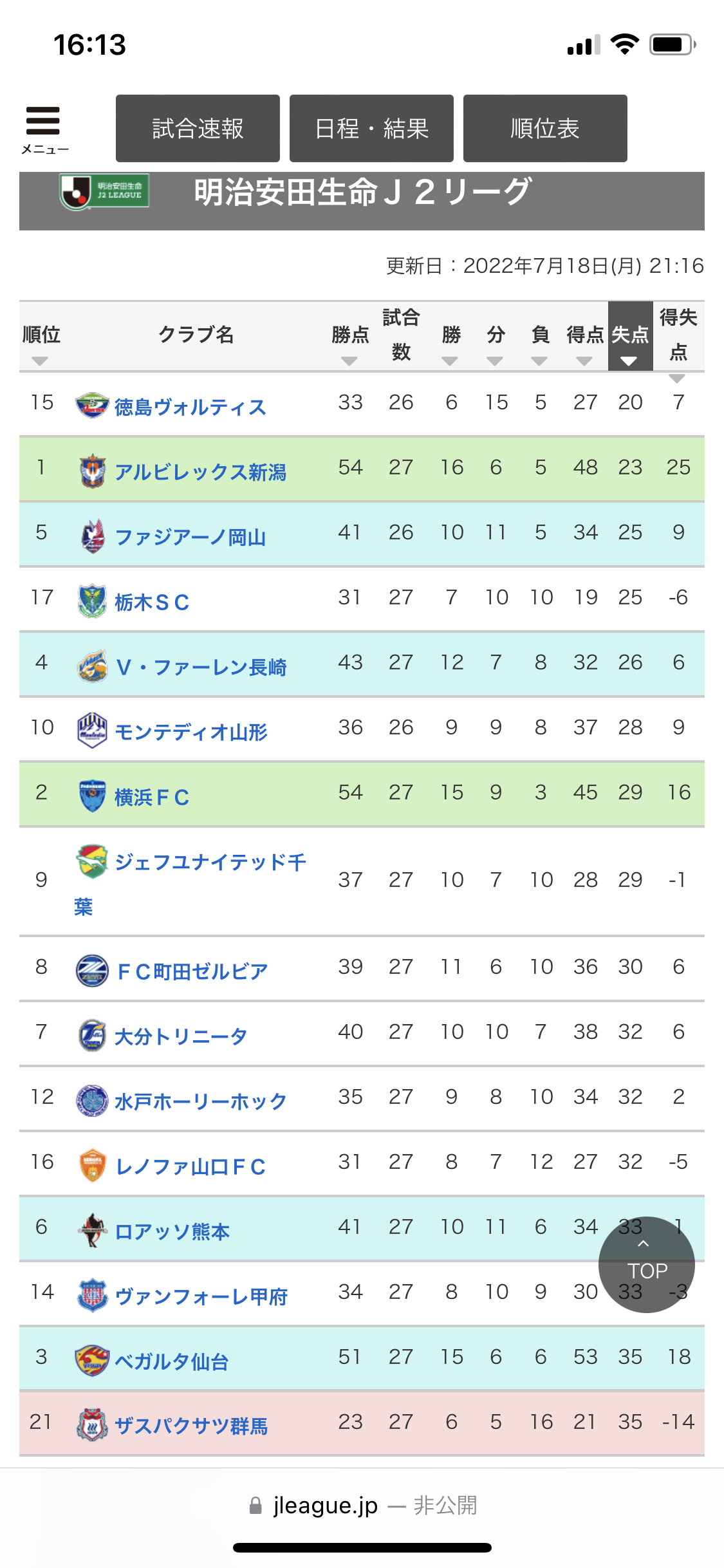The width and height of the screenshot is (724, 1568).
Task: Open the 徳島ヴォルティス team link
Action: [x=190, y=407]
